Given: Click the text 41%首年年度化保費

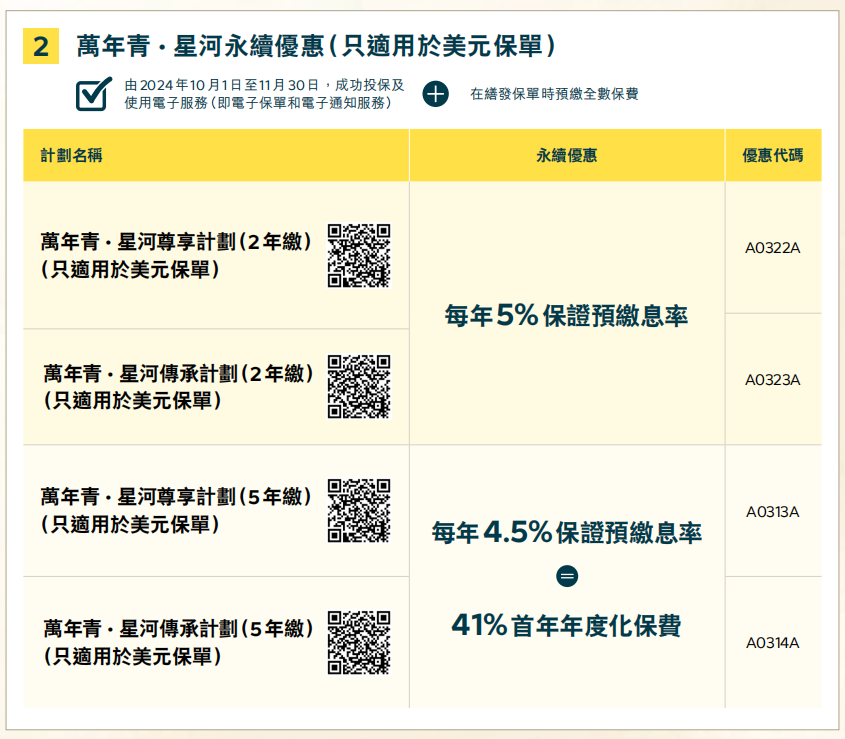Looking at the screenshot, I should point(566,625).
